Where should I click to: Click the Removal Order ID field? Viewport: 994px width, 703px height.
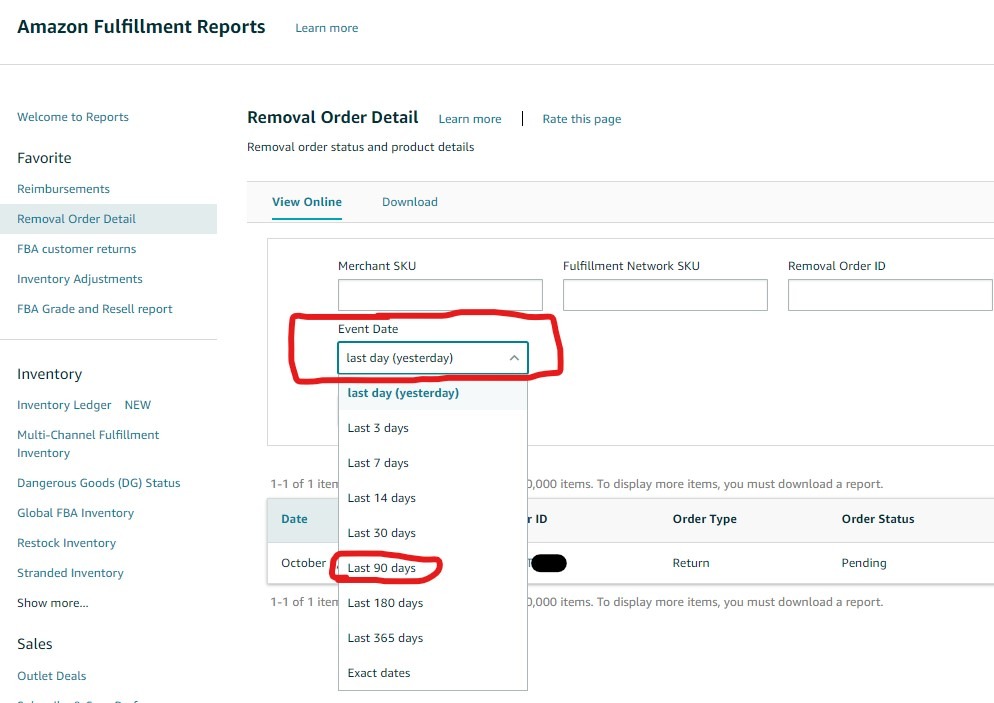(x=890, y=295)
